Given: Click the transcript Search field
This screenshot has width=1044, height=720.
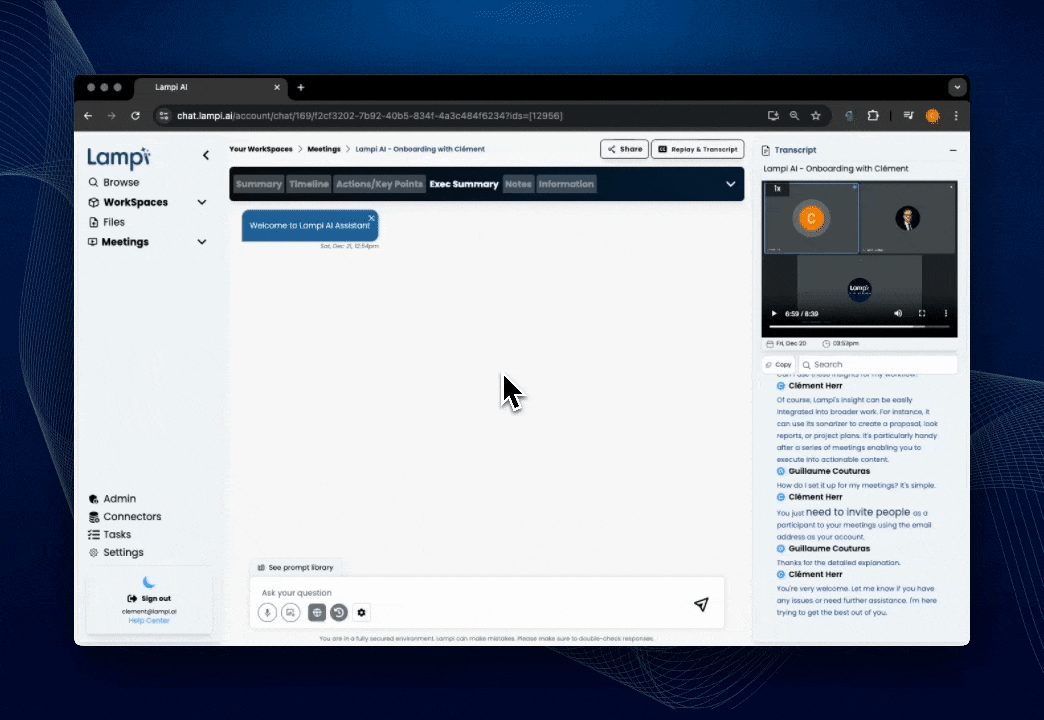Looking at the screenshot, I should (x=878, y=365).
